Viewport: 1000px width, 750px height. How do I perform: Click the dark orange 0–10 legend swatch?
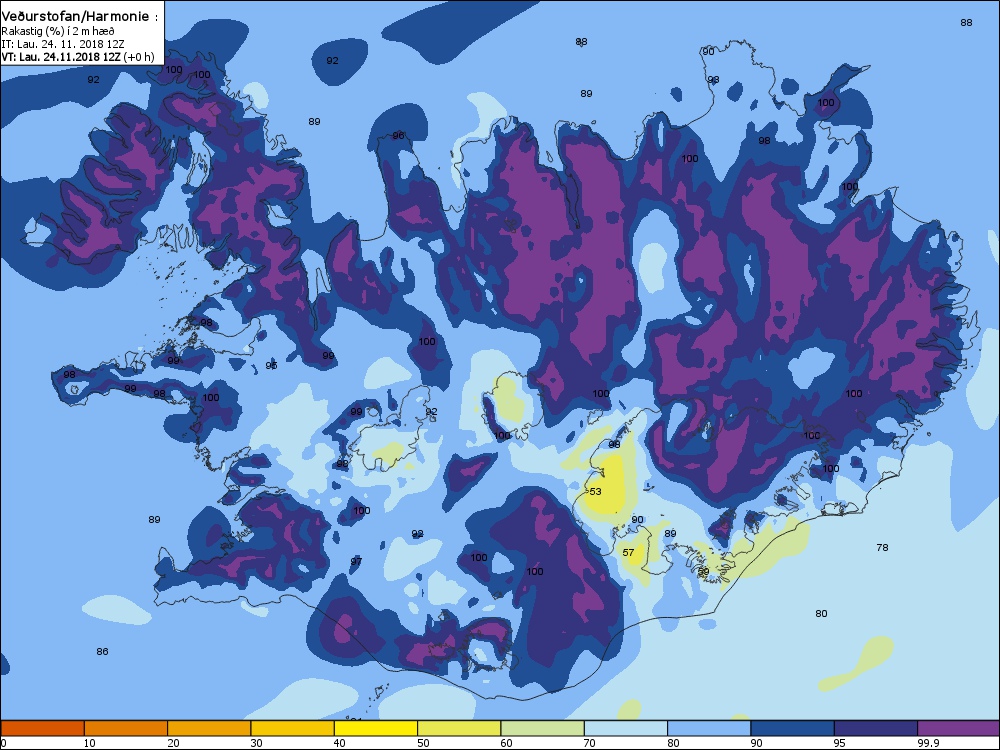click(x=42, y=728)
